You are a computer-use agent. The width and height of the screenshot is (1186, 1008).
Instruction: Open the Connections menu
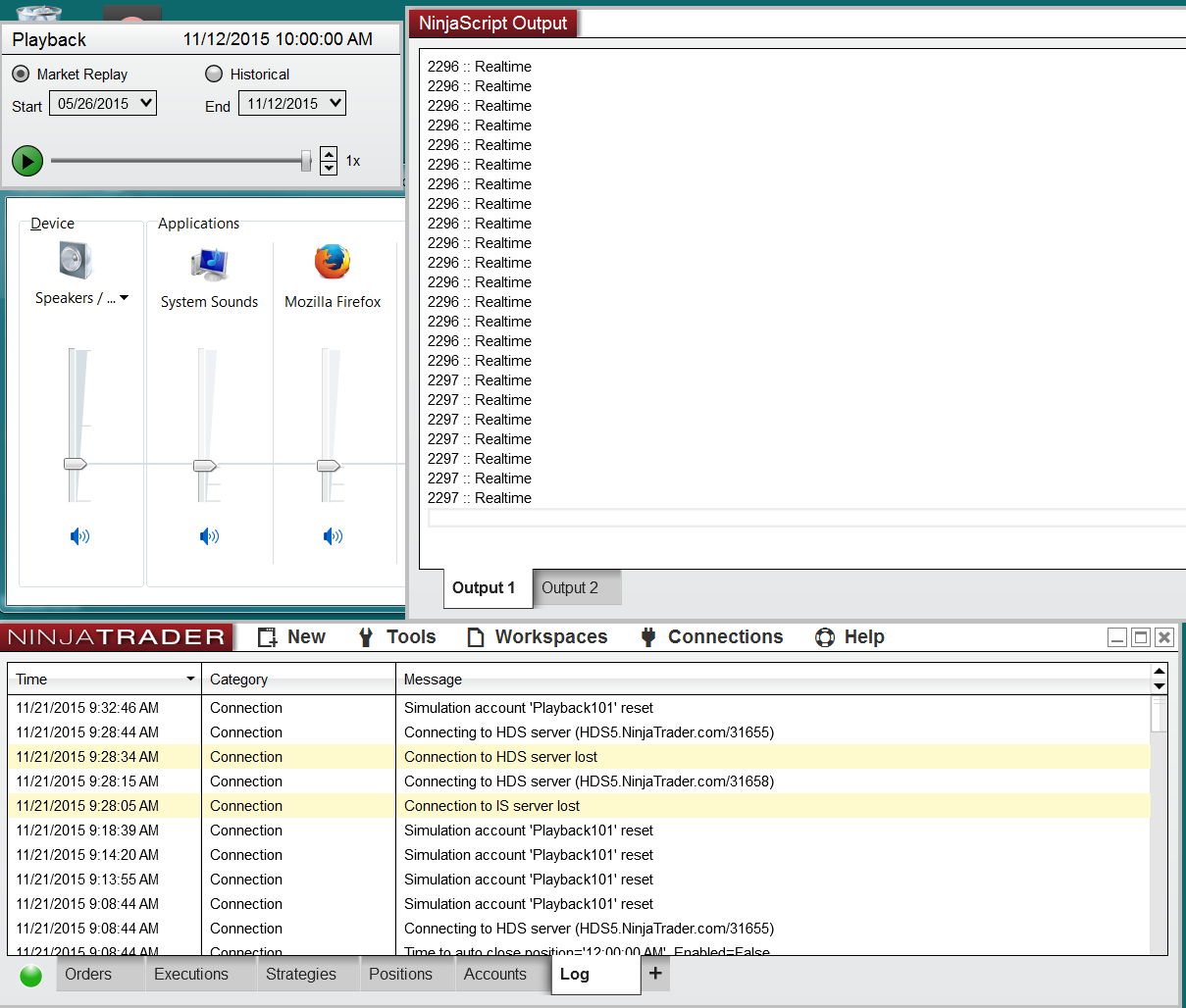coord(725,636)
